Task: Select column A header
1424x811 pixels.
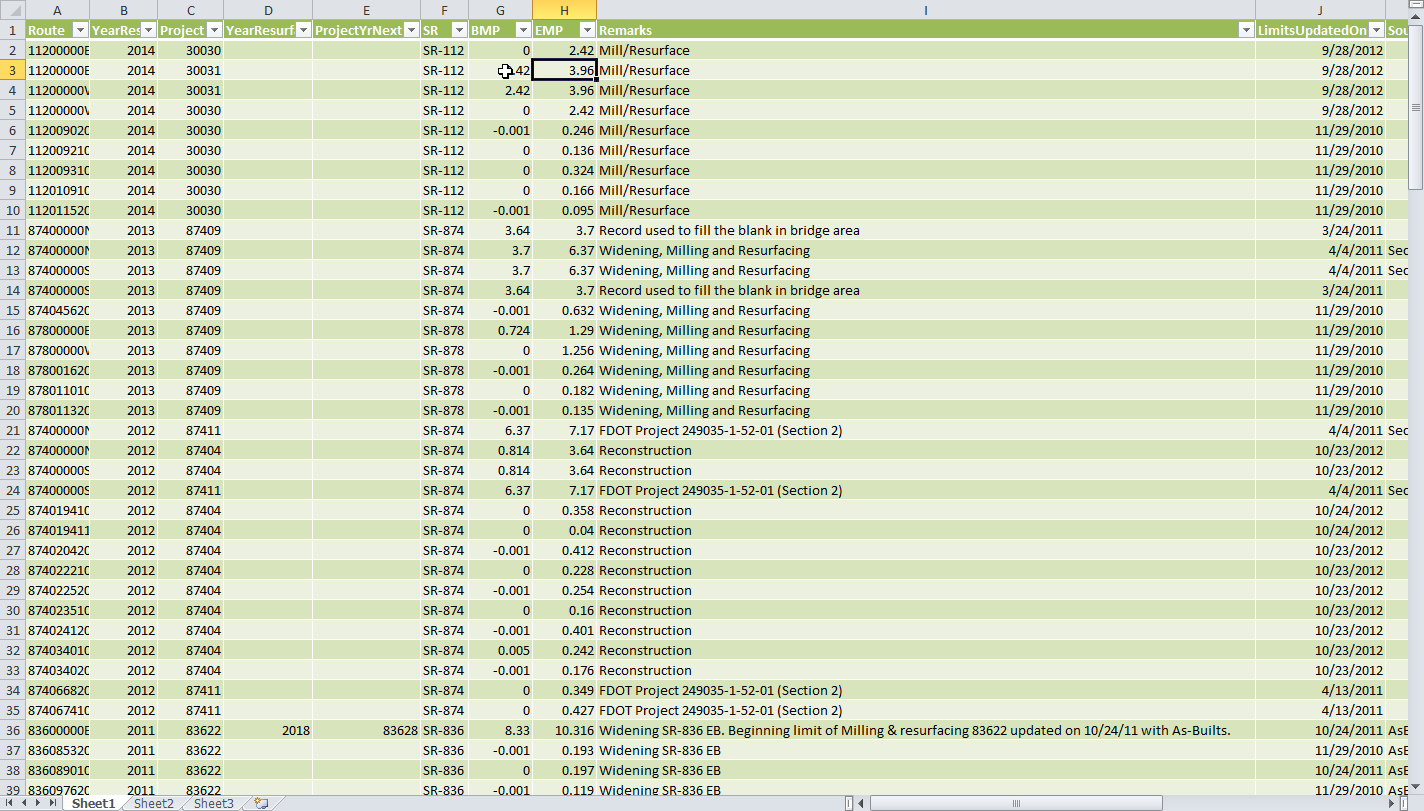Action: tap(57, 9)
